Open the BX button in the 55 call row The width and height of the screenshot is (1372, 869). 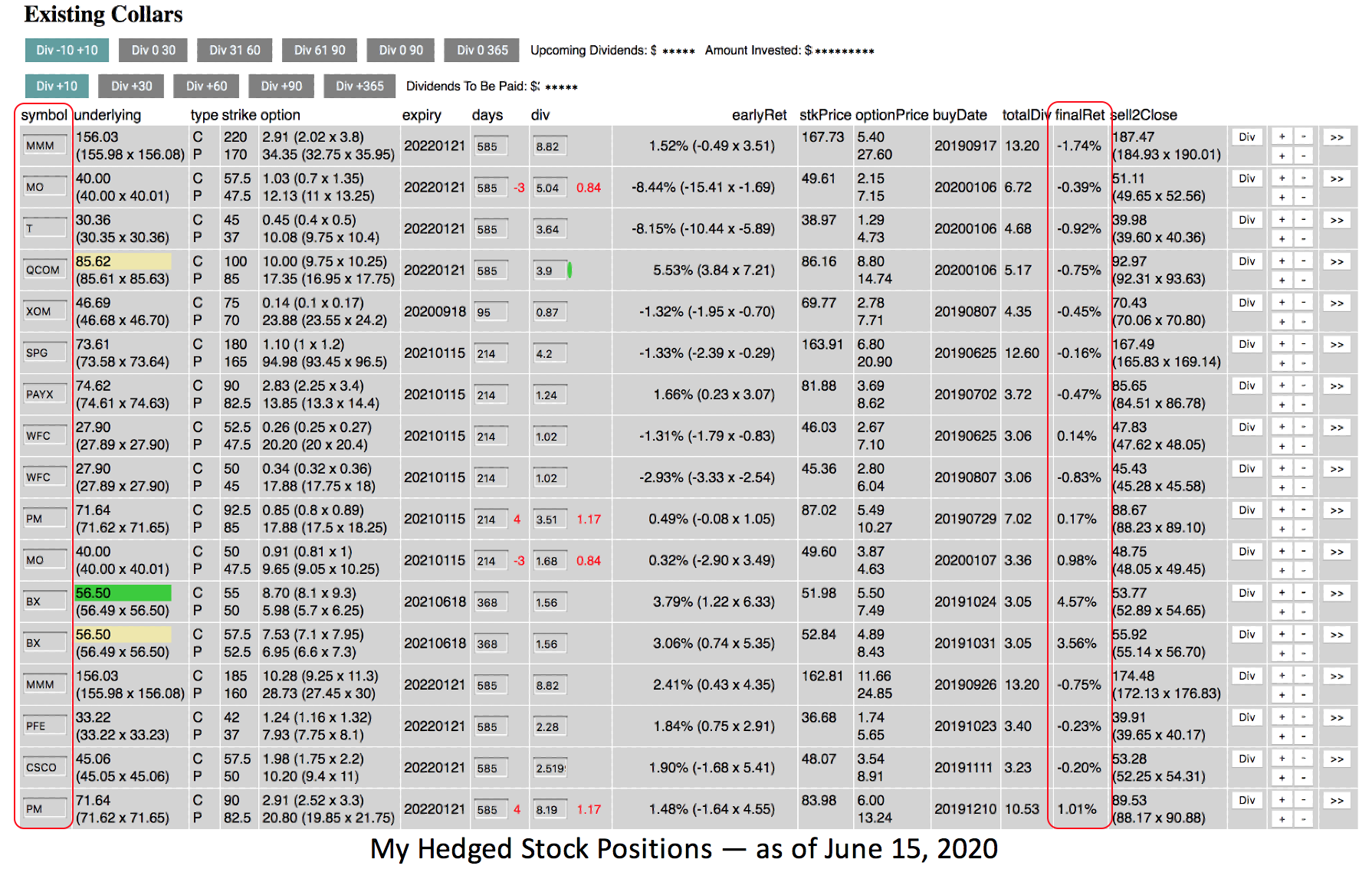pyautogui.click(x=44, y=602)
